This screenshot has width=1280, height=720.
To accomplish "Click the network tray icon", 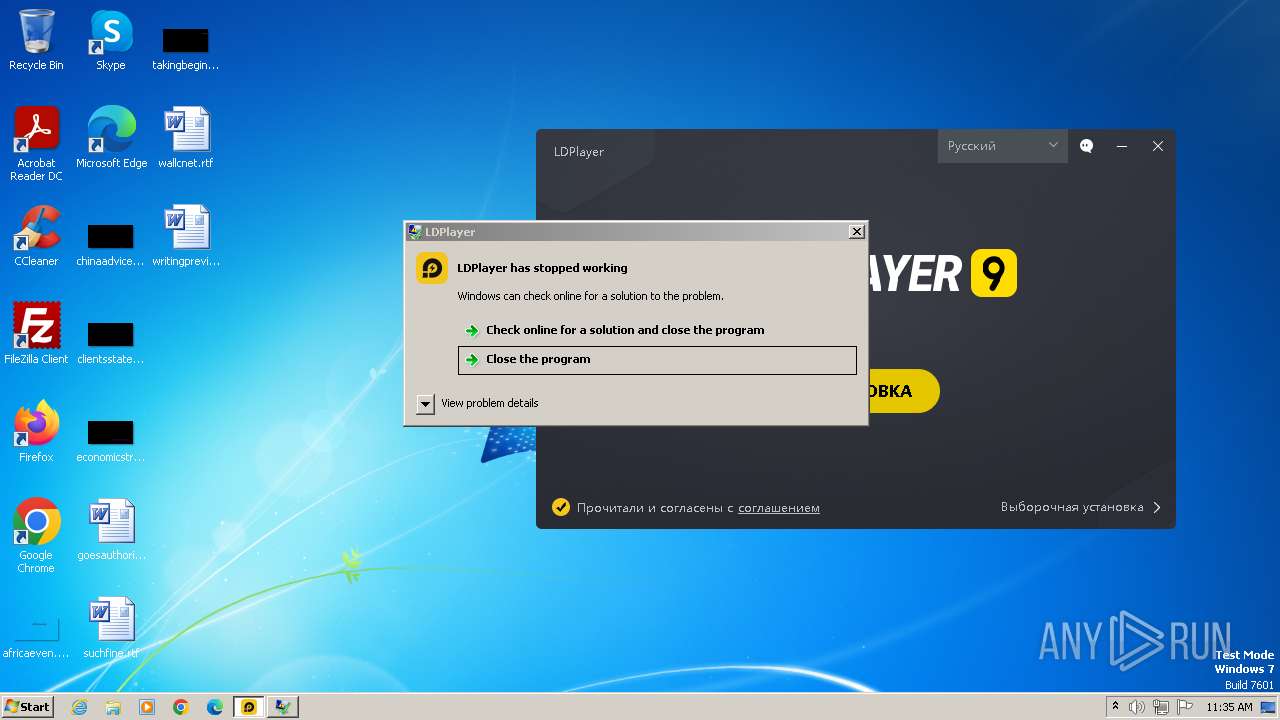I will tap(1161, 707).
